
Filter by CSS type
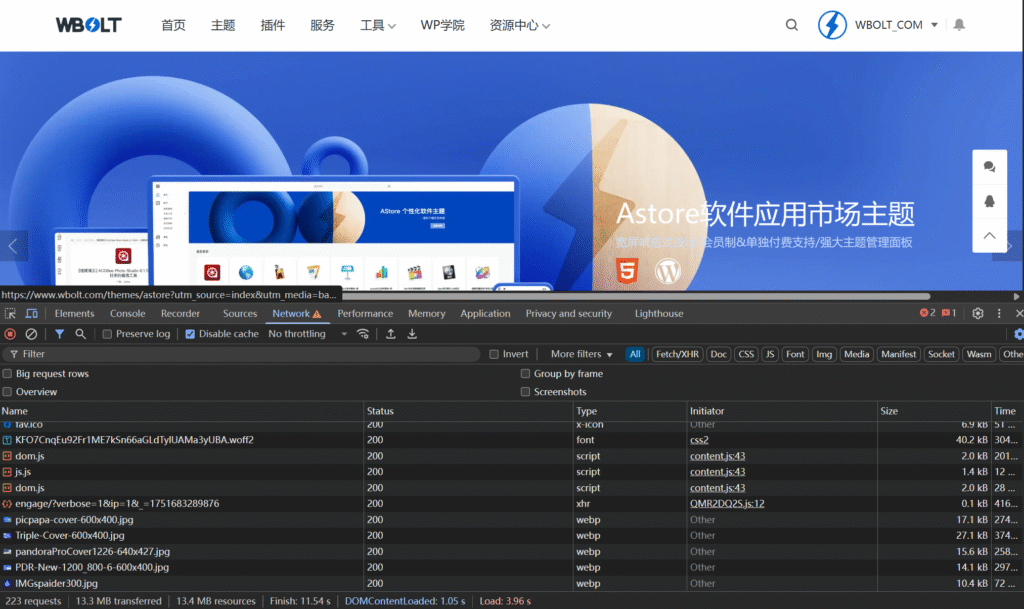(x=746, y=354)
